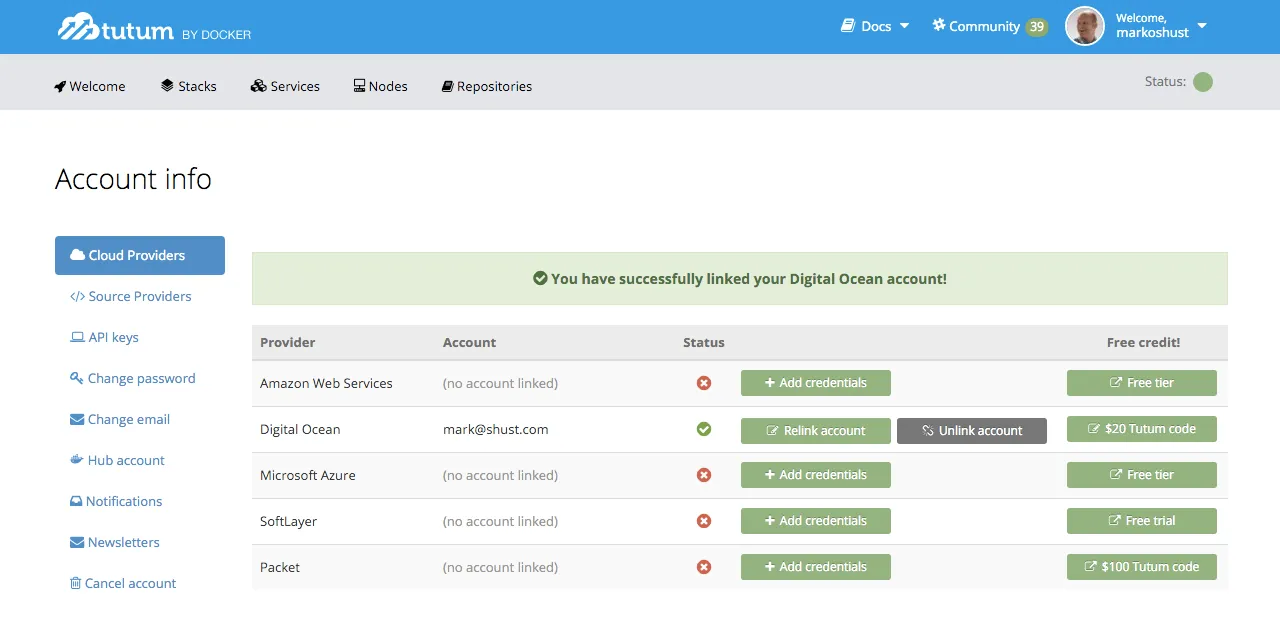Screen dimensions: 1280x622
Task: Click the Digital Ocean green status check
Action: (x=704, y=429)
